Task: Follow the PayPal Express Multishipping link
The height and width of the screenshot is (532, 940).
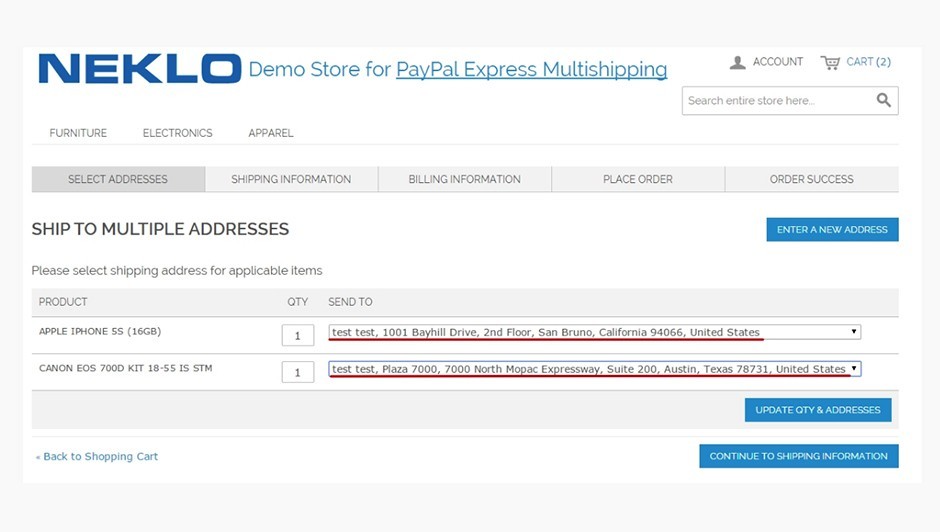Action: tap(531, 70)
